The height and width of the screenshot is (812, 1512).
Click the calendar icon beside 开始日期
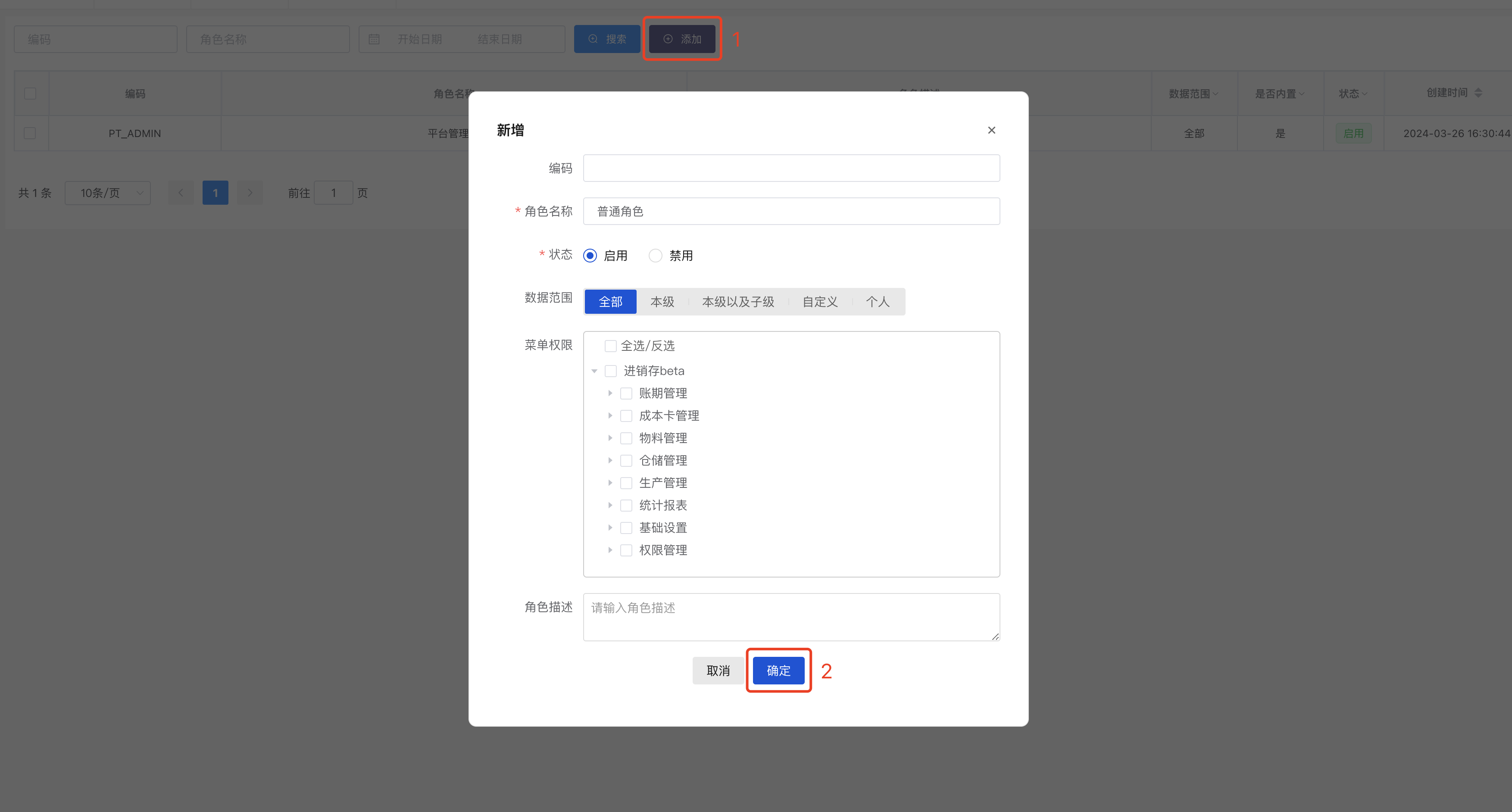[x=374, y=39]
